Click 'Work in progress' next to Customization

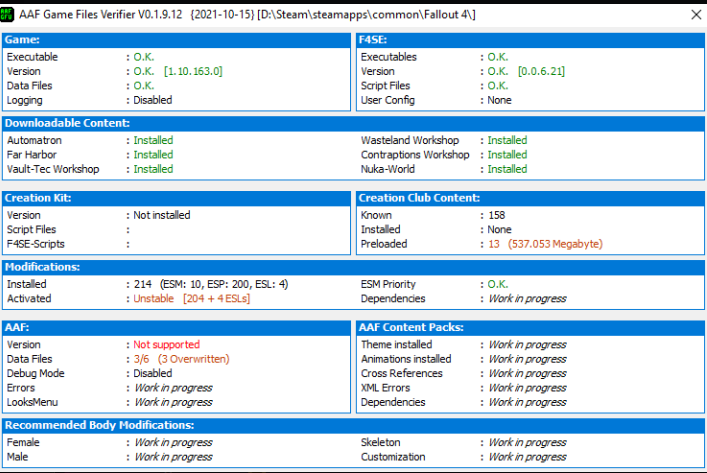[527, 457]
